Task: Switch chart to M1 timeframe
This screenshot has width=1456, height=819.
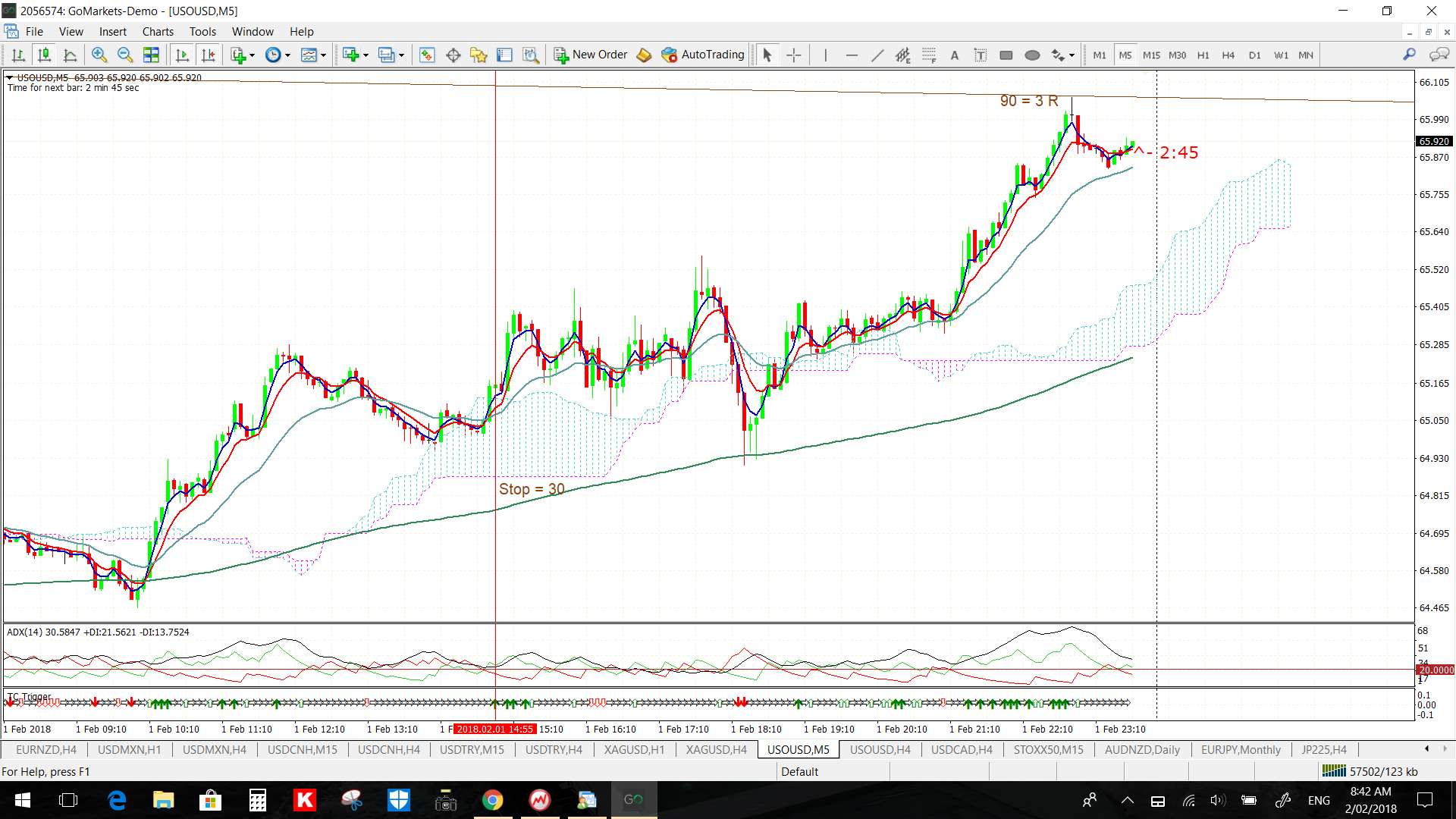Action: 1100,55
